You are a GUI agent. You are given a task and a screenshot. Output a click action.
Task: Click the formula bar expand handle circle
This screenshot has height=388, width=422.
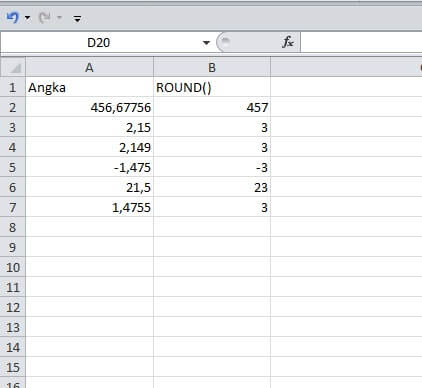(226, 41)
